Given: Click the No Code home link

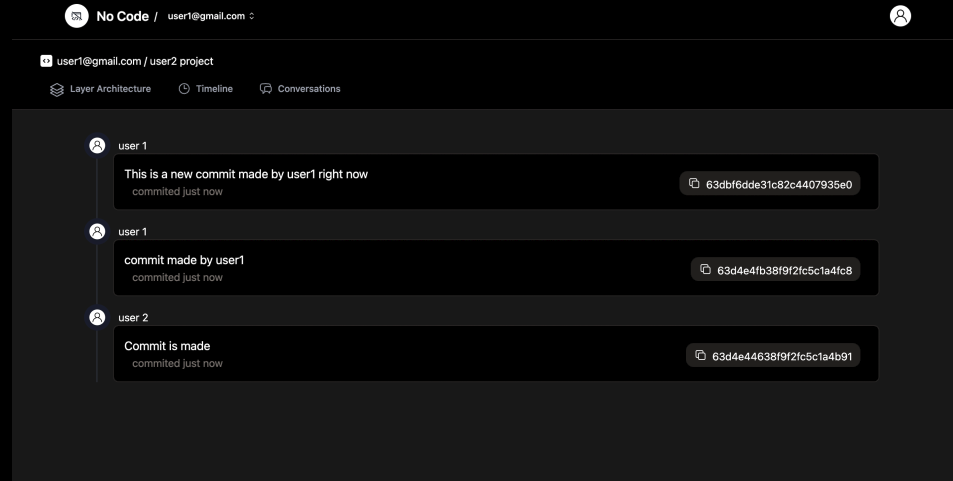Looking at the screenshot, I should point(122,17).
